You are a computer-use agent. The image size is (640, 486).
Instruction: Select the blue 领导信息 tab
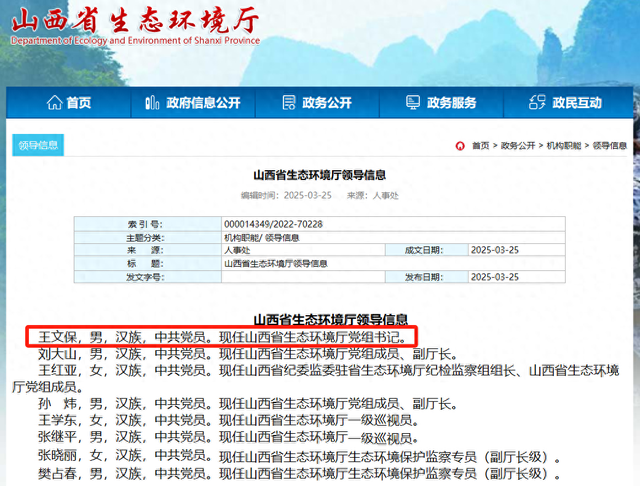coord(38,146)
